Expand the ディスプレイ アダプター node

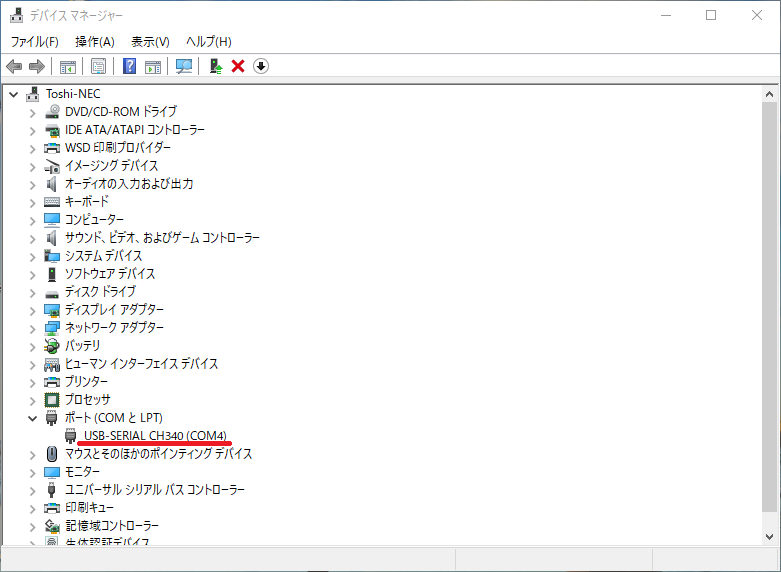(x=32, y=310)
